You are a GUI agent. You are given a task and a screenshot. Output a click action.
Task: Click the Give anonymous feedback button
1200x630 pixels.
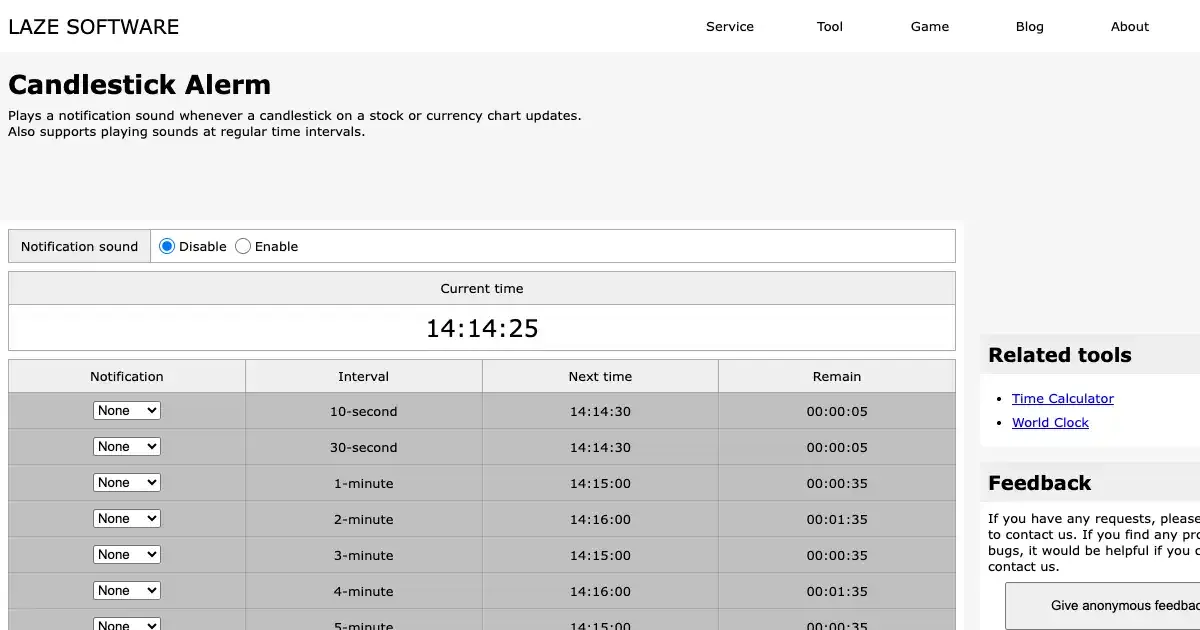(1110, 605)
